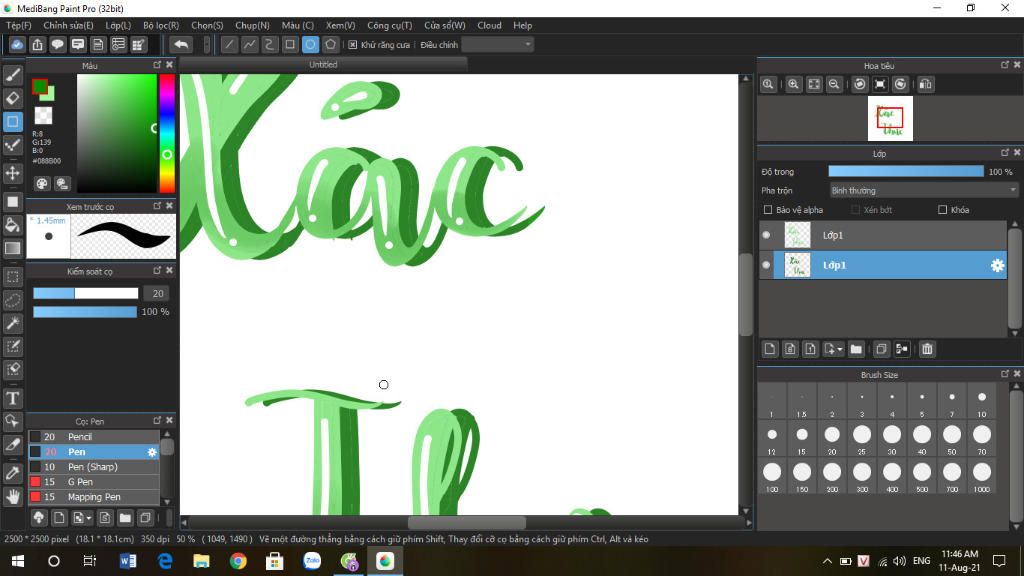Select the Move tool

click(12, 173)
